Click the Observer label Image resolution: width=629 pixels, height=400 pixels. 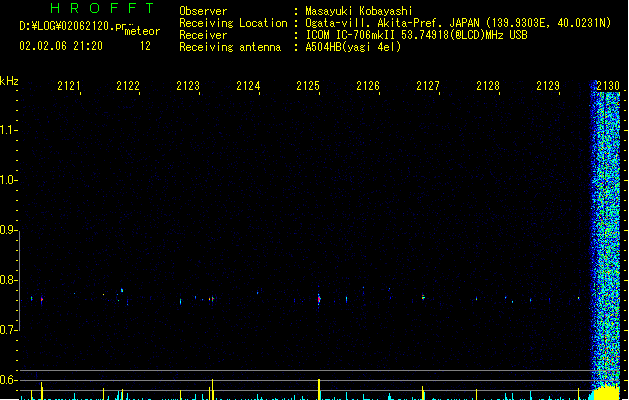203,11
